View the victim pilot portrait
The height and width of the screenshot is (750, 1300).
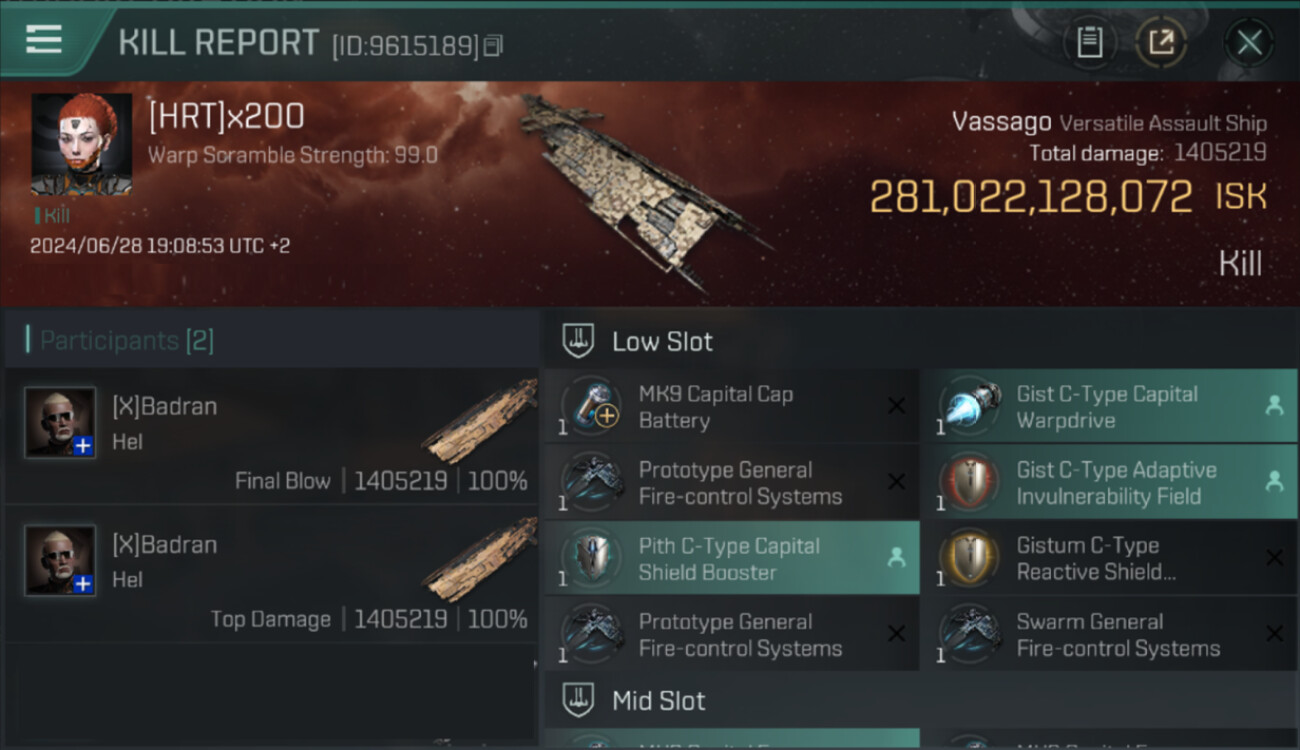81,144
